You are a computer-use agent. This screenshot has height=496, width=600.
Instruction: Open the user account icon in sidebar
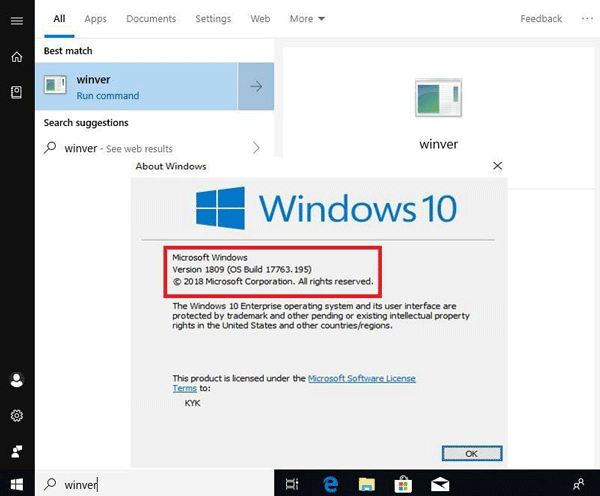click(16, 380)
